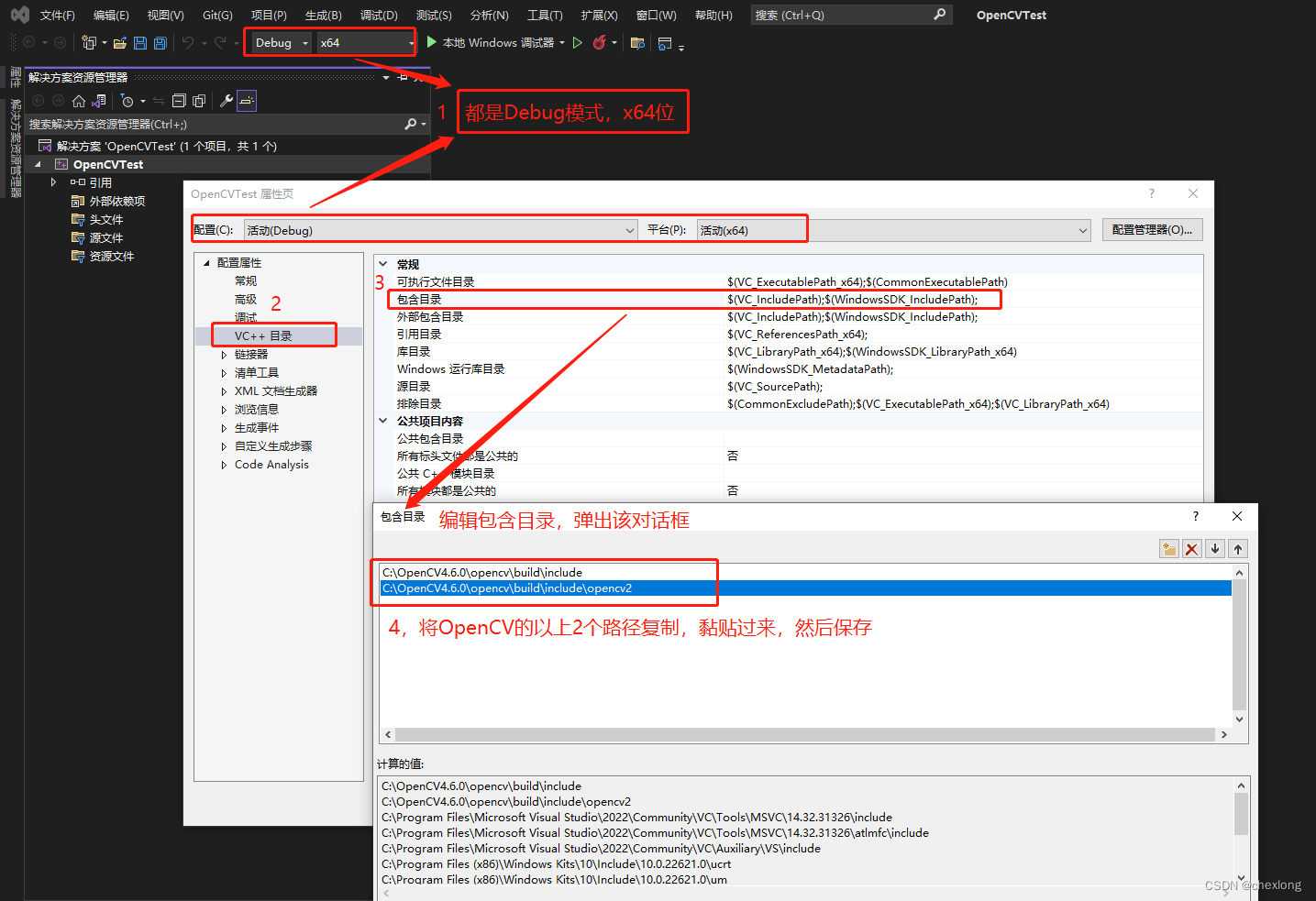Screen dimensions: 1316x901
Task: Open the 平台 活动(x64) combo box
Action: pyautogui.click(x=893, y=230)
